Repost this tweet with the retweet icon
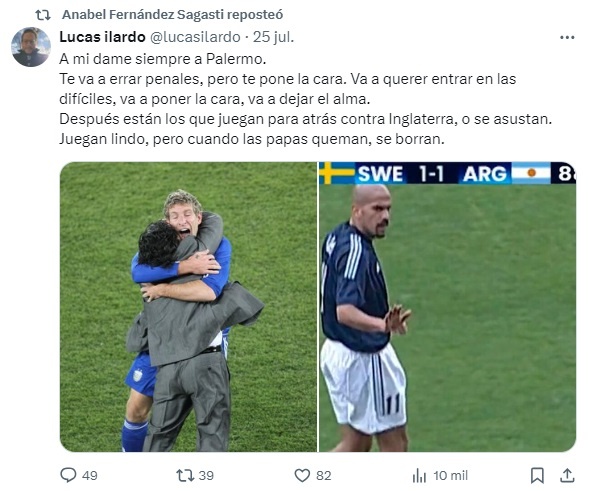The image size is (589, 491). (x=185, y=475)
